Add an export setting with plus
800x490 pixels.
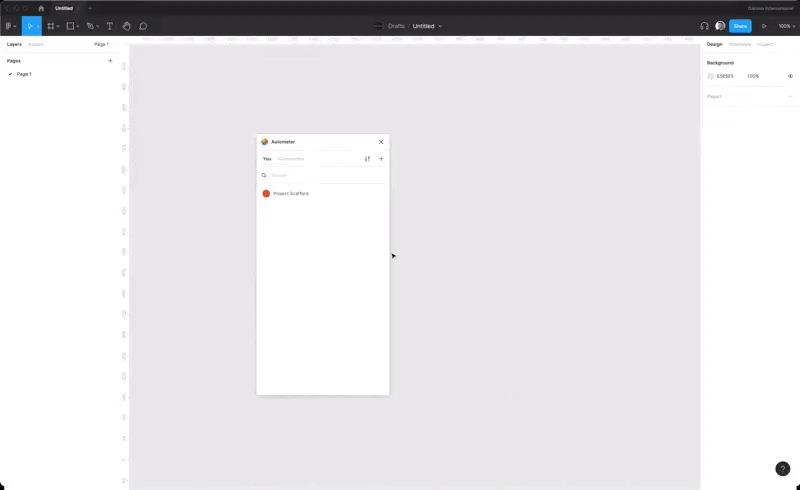tap(790, 96)
